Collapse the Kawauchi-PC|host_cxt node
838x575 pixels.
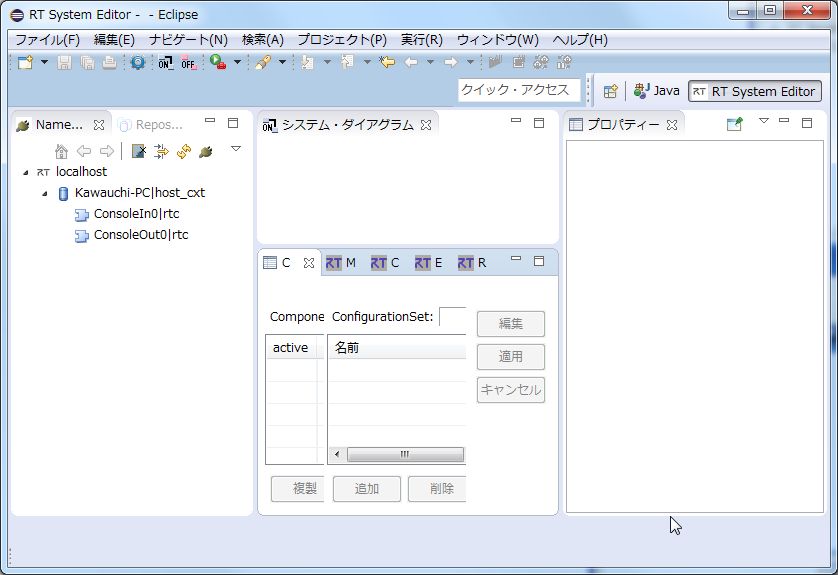point(44,193)
